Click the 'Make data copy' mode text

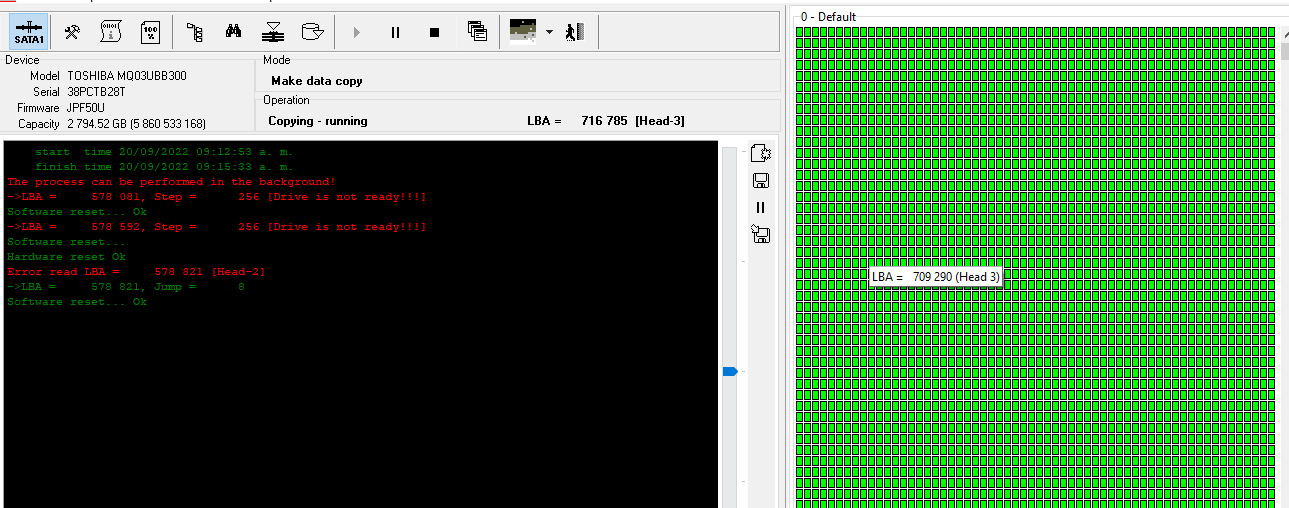[x=317, y=81]
